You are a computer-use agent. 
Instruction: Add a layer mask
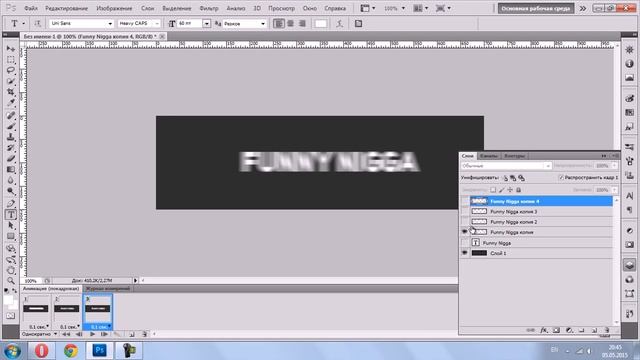click(556, 330)
